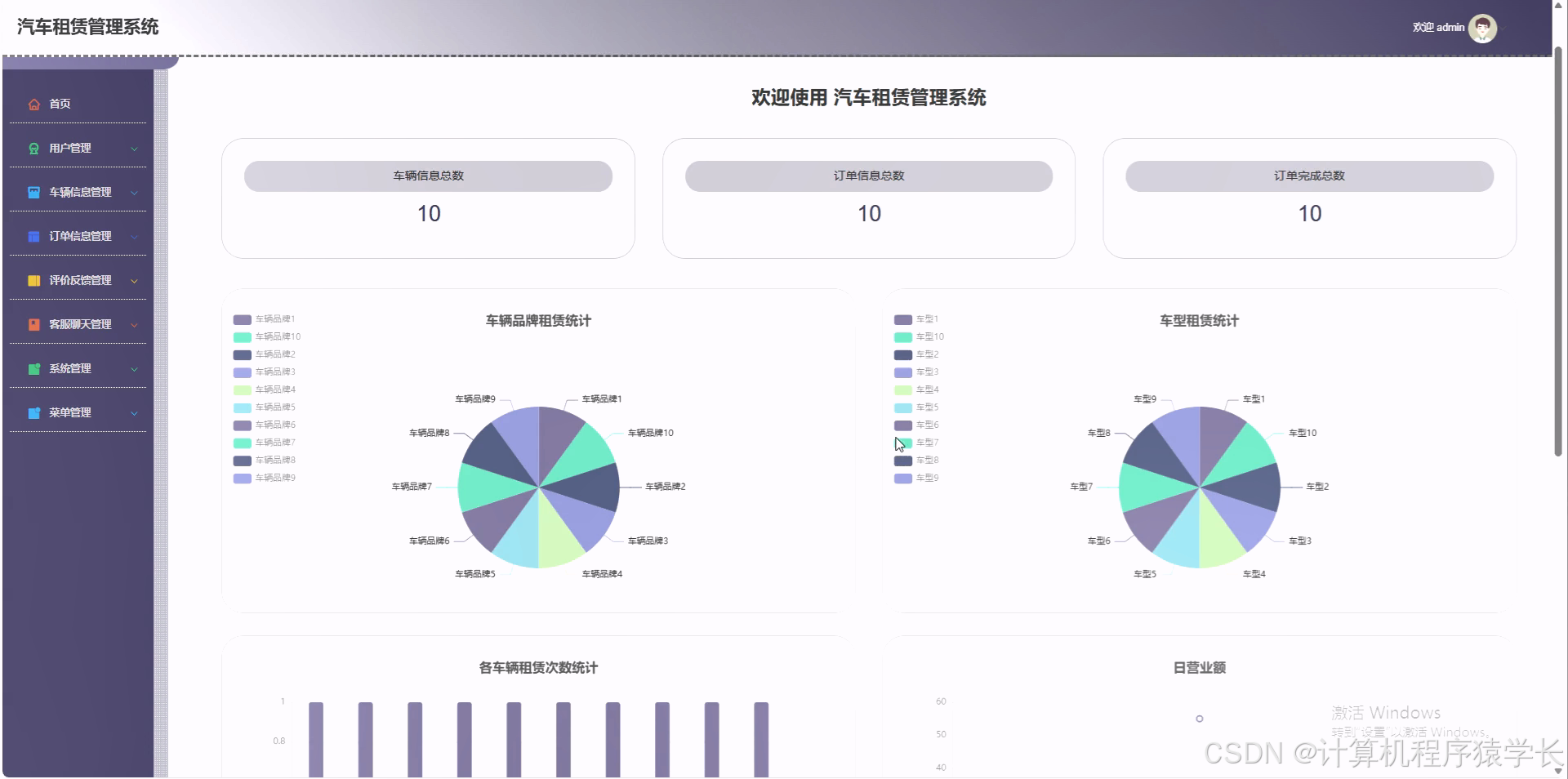
Task: Expand the 用户管理 menu chevron
Action: (x=134, y=148)
